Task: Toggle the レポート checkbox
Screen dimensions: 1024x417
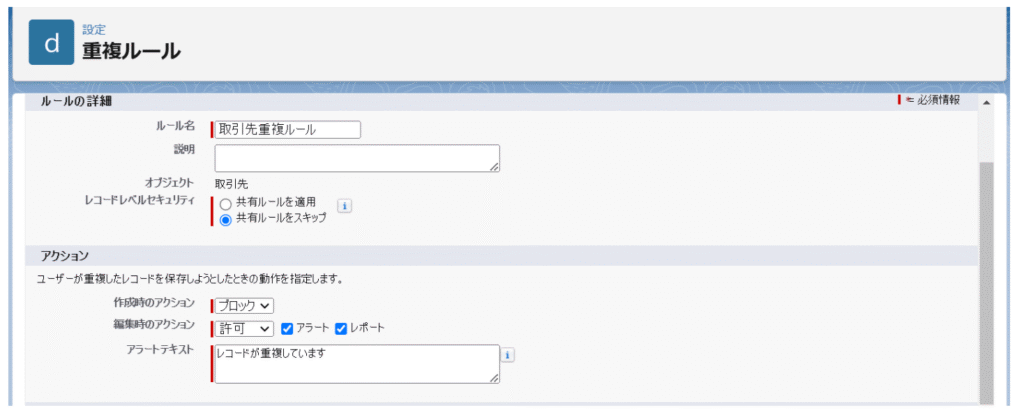Action: (x=340, y=328)
